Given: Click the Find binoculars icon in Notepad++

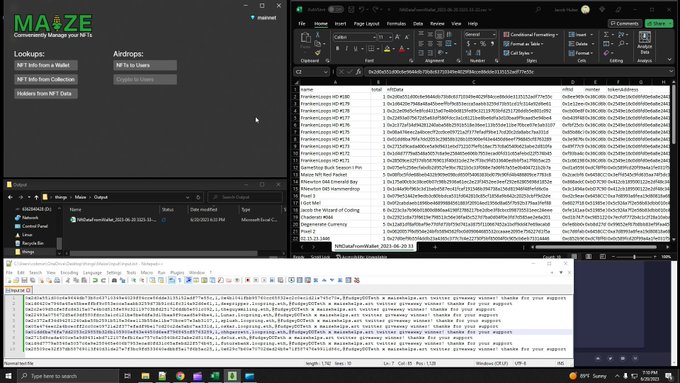Looking at the screenshot, I should [x=114, y=280].
